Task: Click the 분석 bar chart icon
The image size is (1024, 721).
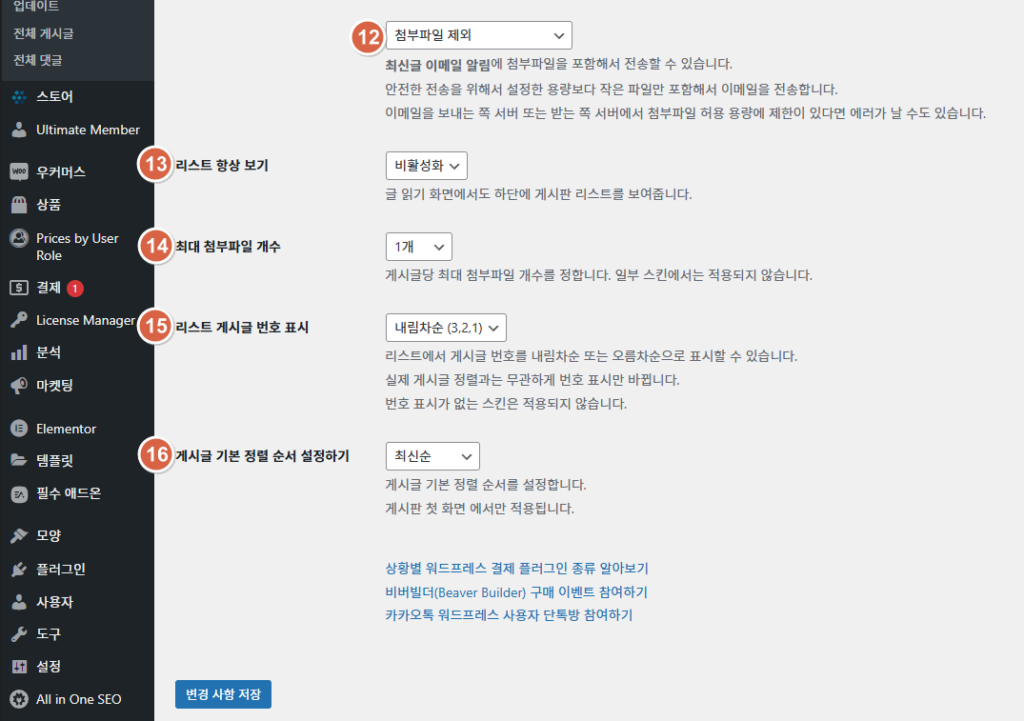Action: click(x=19, y=353)
